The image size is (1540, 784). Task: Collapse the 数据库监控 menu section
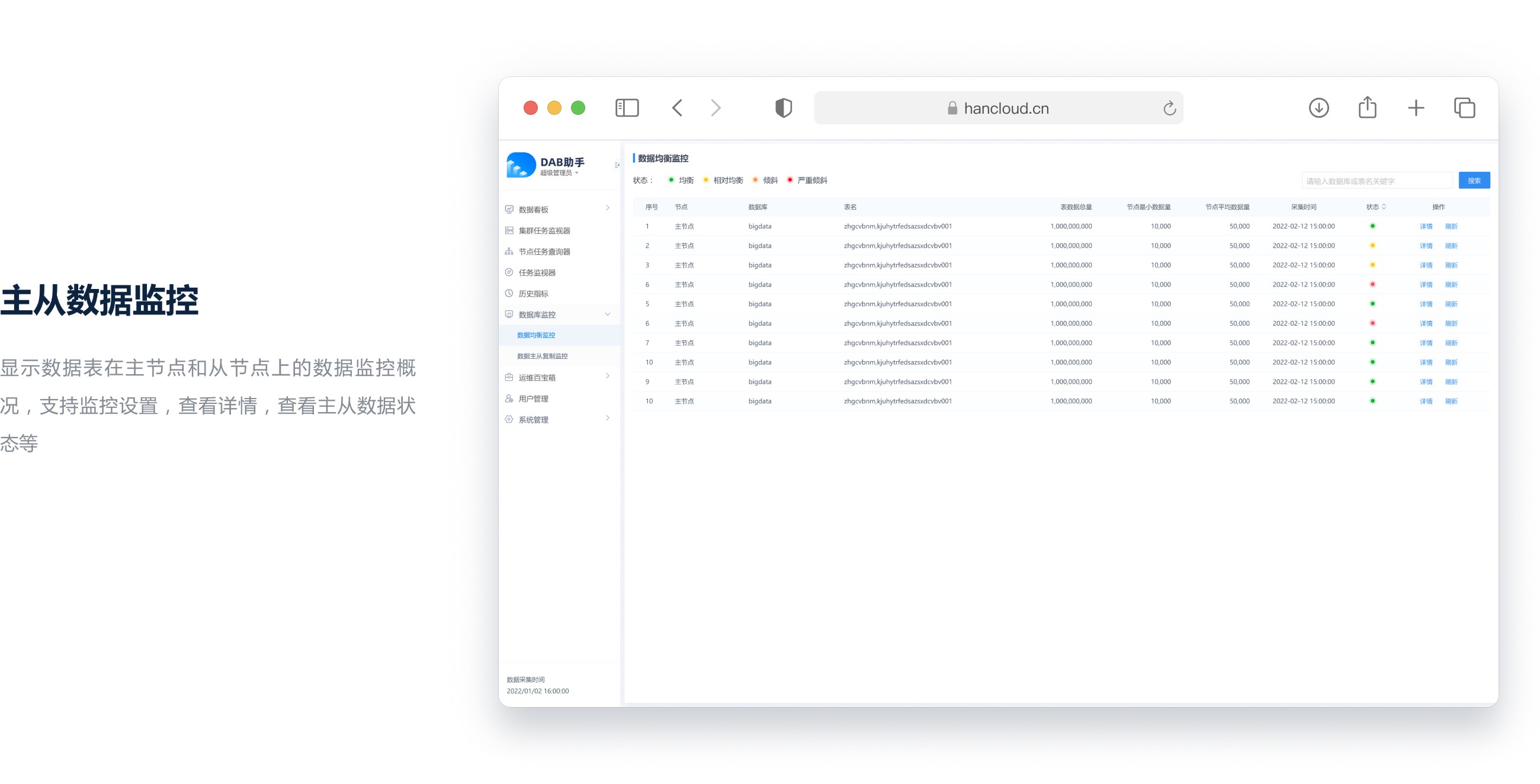point(607,314)
